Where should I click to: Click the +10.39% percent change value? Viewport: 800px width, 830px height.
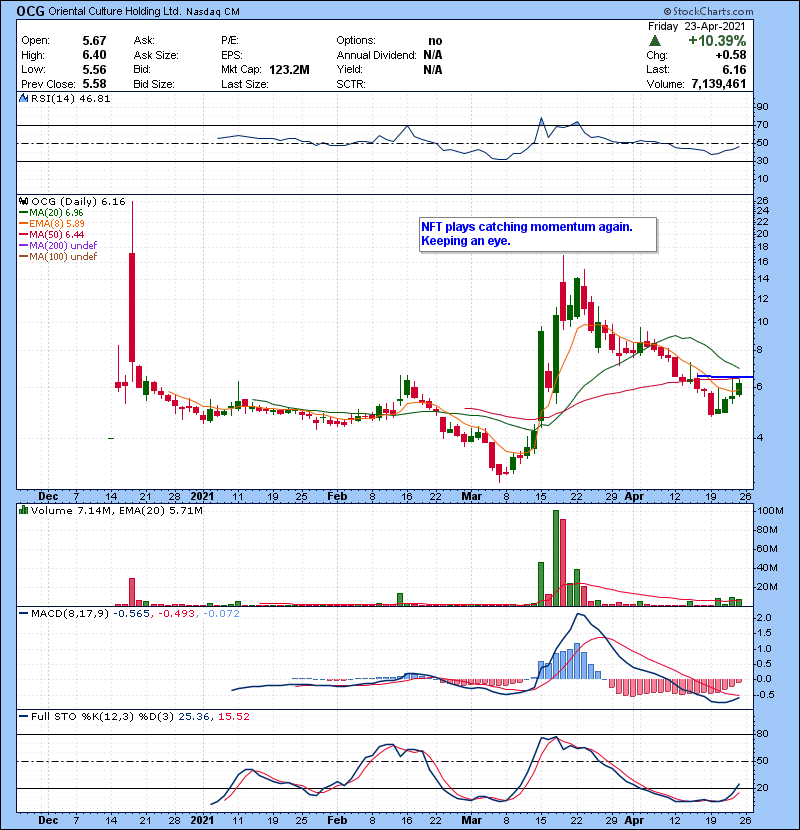[717, 41]
